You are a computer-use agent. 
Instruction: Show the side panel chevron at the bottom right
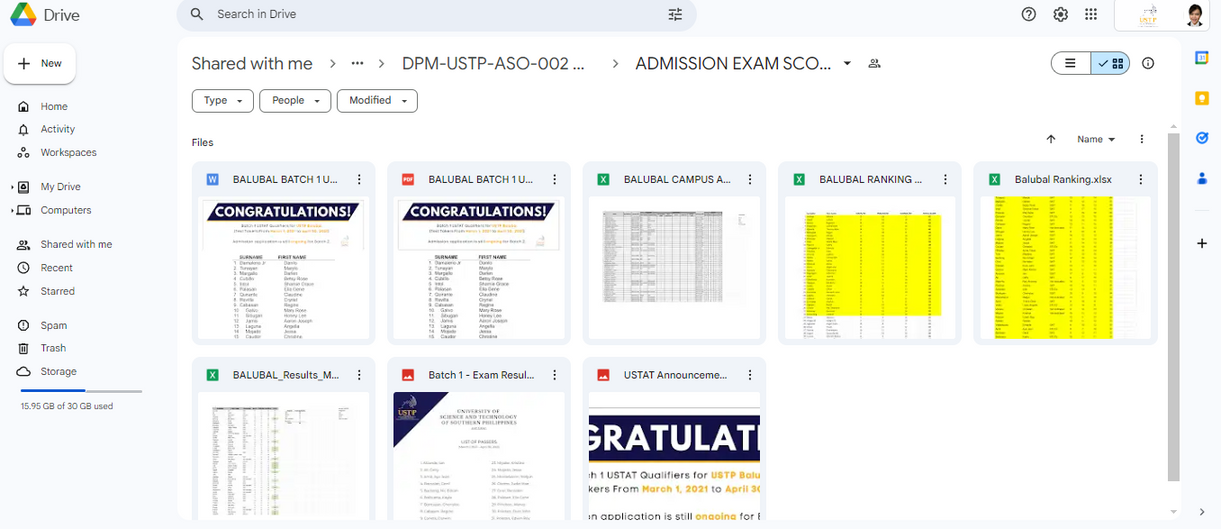pos(1202,513)
